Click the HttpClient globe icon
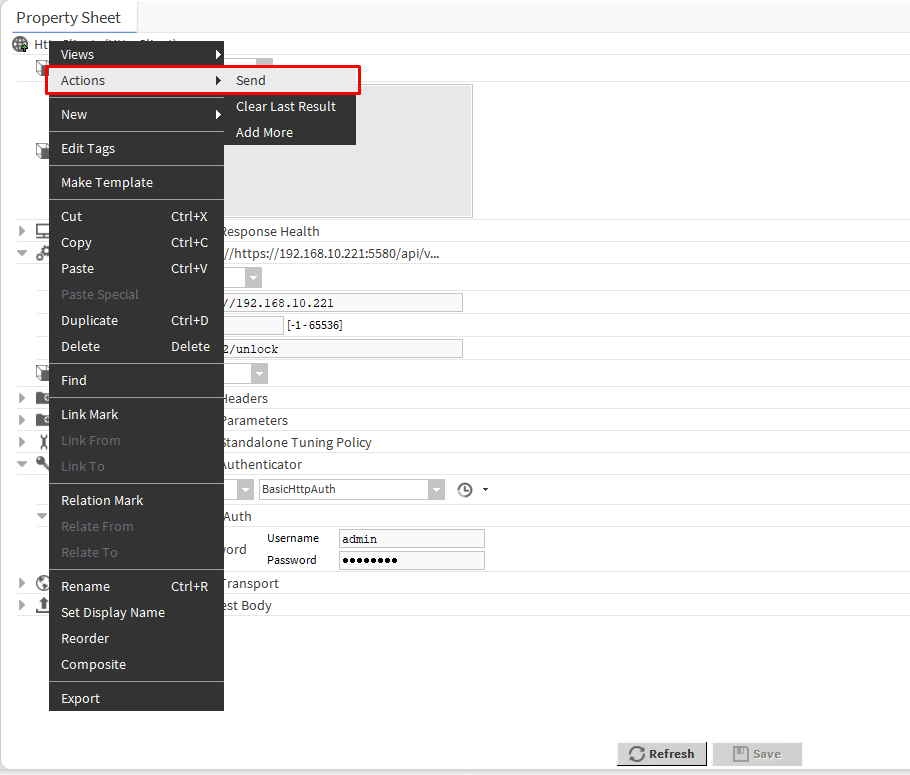This screenshot has height=775, width=910. pos(20,45)
